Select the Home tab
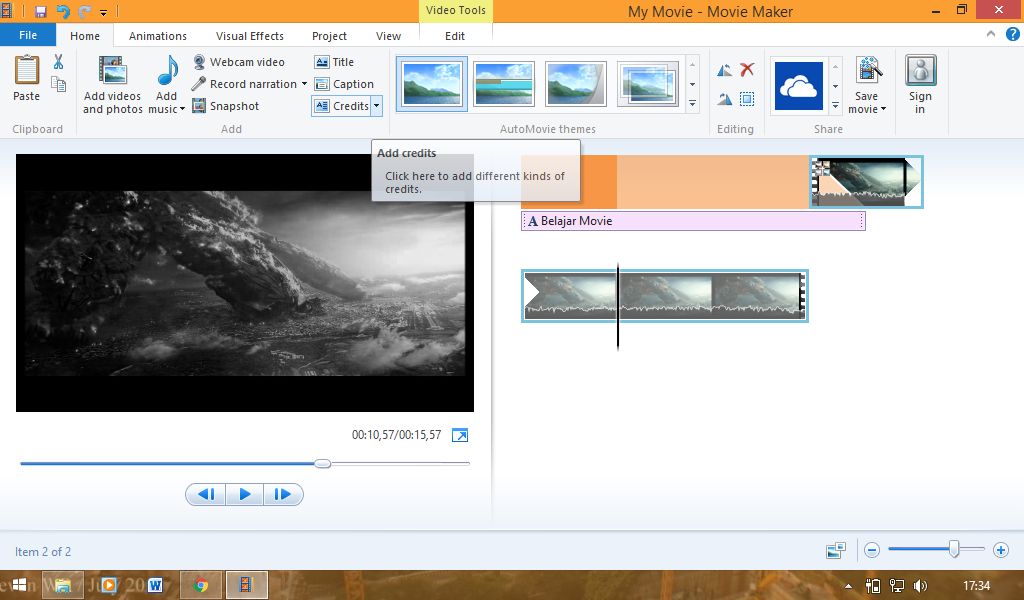1024x600 pixels. pyautogui.click(x=85, y=36)
